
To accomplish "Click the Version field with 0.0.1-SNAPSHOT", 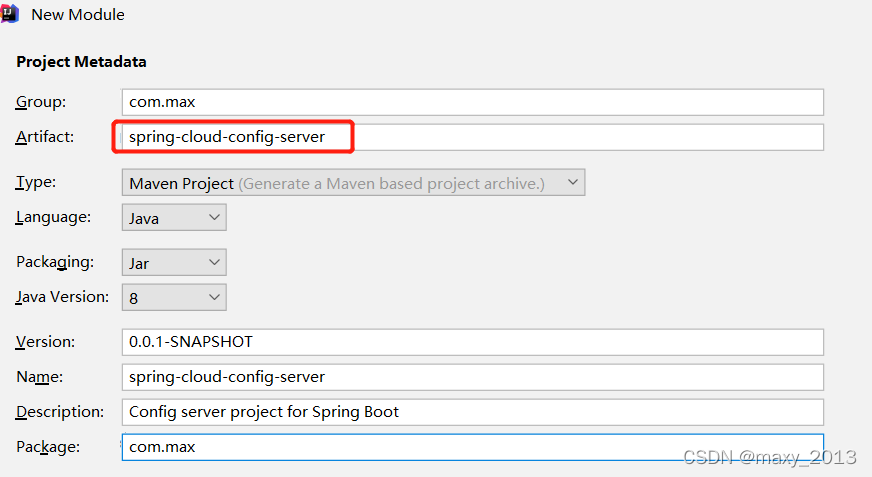I will click(472, 342).
